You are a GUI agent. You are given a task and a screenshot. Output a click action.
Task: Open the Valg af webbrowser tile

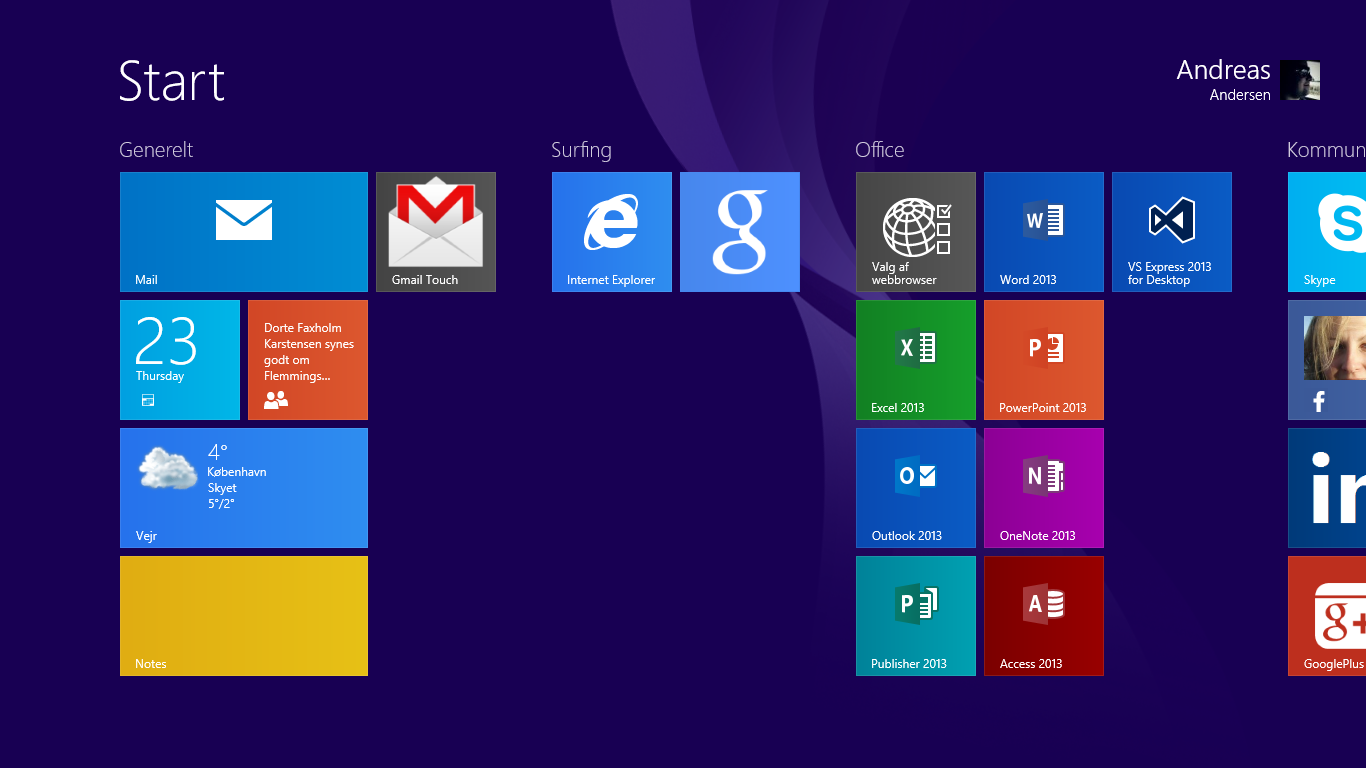click(x=916, y=232)
